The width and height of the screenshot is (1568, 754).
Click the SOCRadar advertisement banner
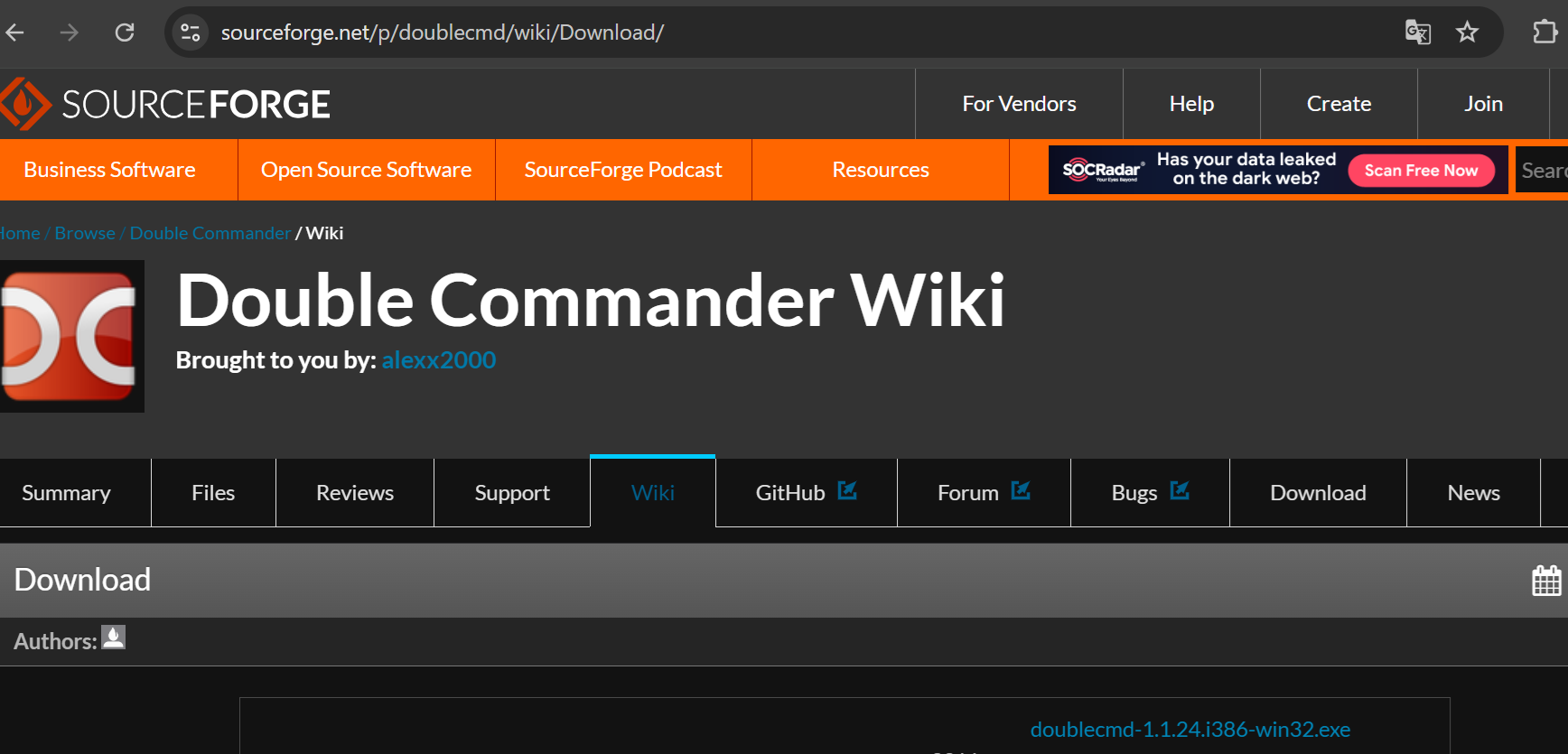(1278, 170)
